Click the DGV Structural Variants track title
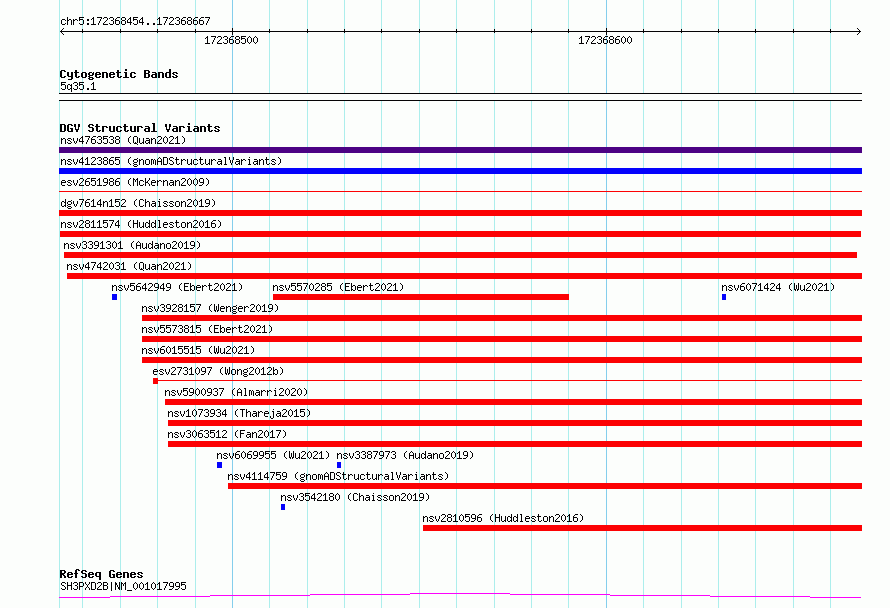 coord(140,128)
